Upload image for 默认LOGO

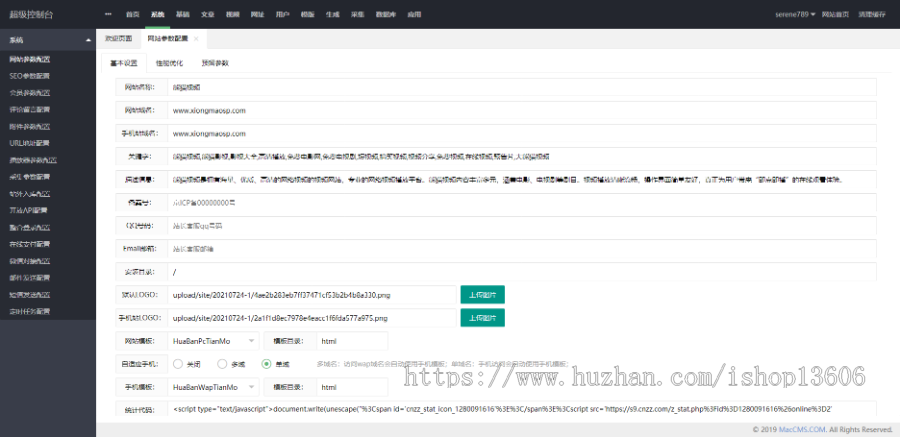(x=482, y=295)
